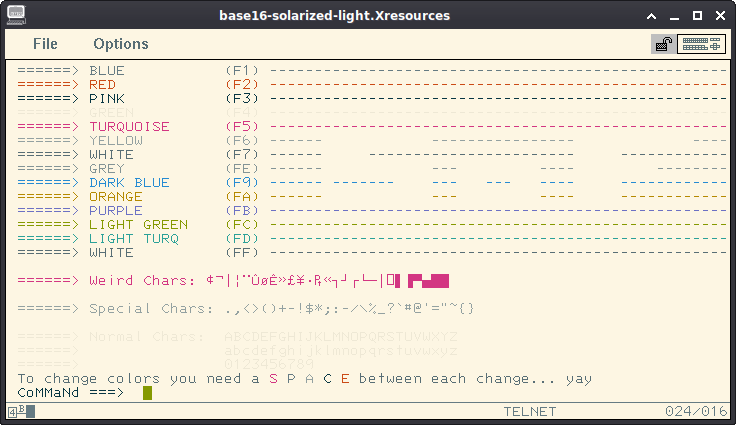Image resolution: width=736 pixels, height=425 pixels.
Task: Click the (FF) key label
Action: coord(242,253)
